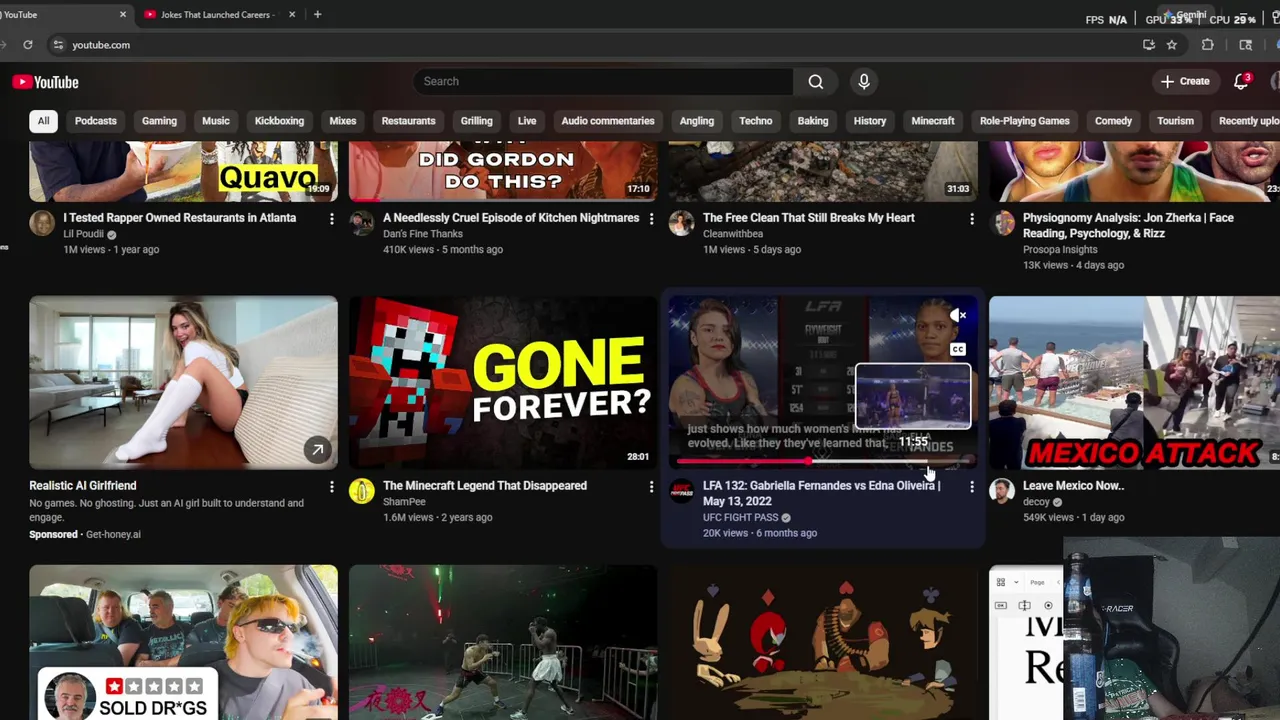1280x720 pixels.
Task: Select the Baking filter chip
Action: click(813, 121)
